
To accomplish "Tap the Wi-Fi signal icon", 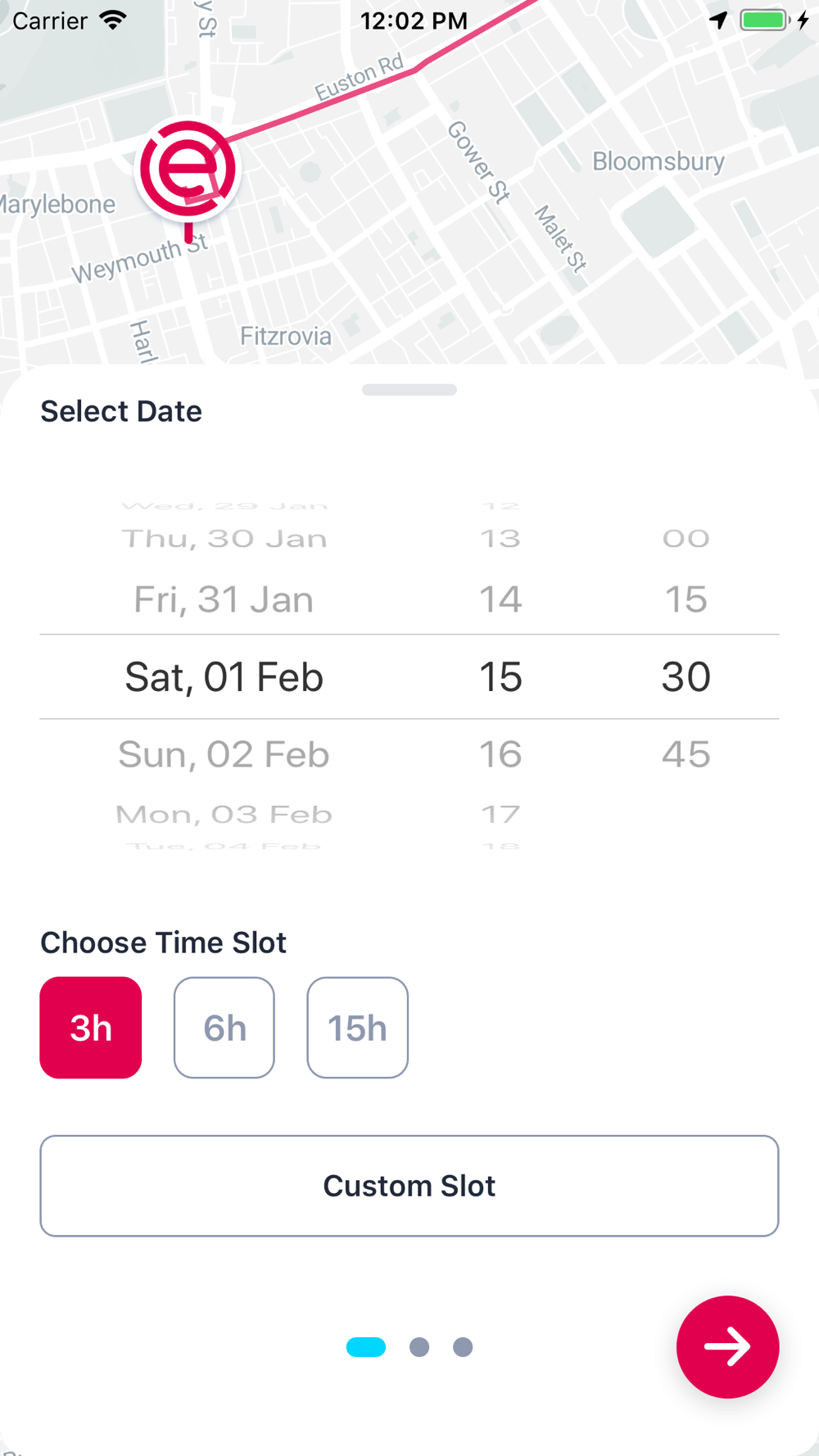I will coord(113,20).
